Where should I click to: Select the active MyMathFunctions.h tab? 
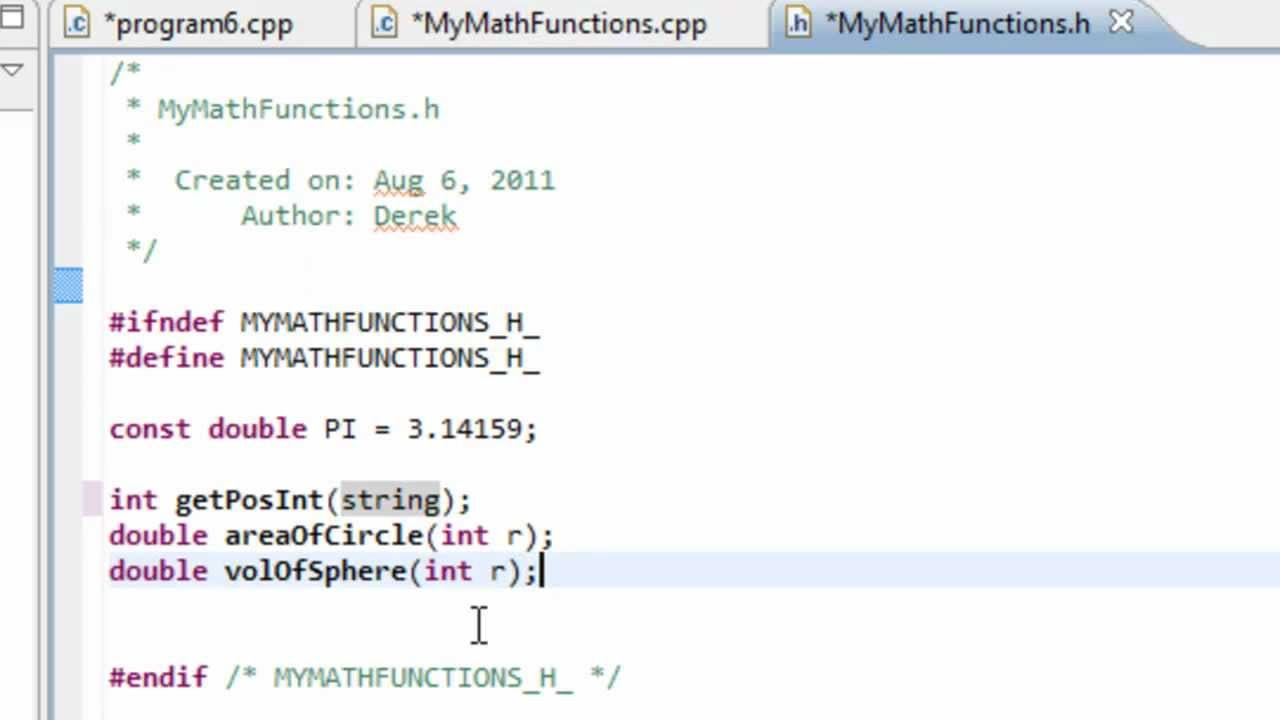coord(955,23)
